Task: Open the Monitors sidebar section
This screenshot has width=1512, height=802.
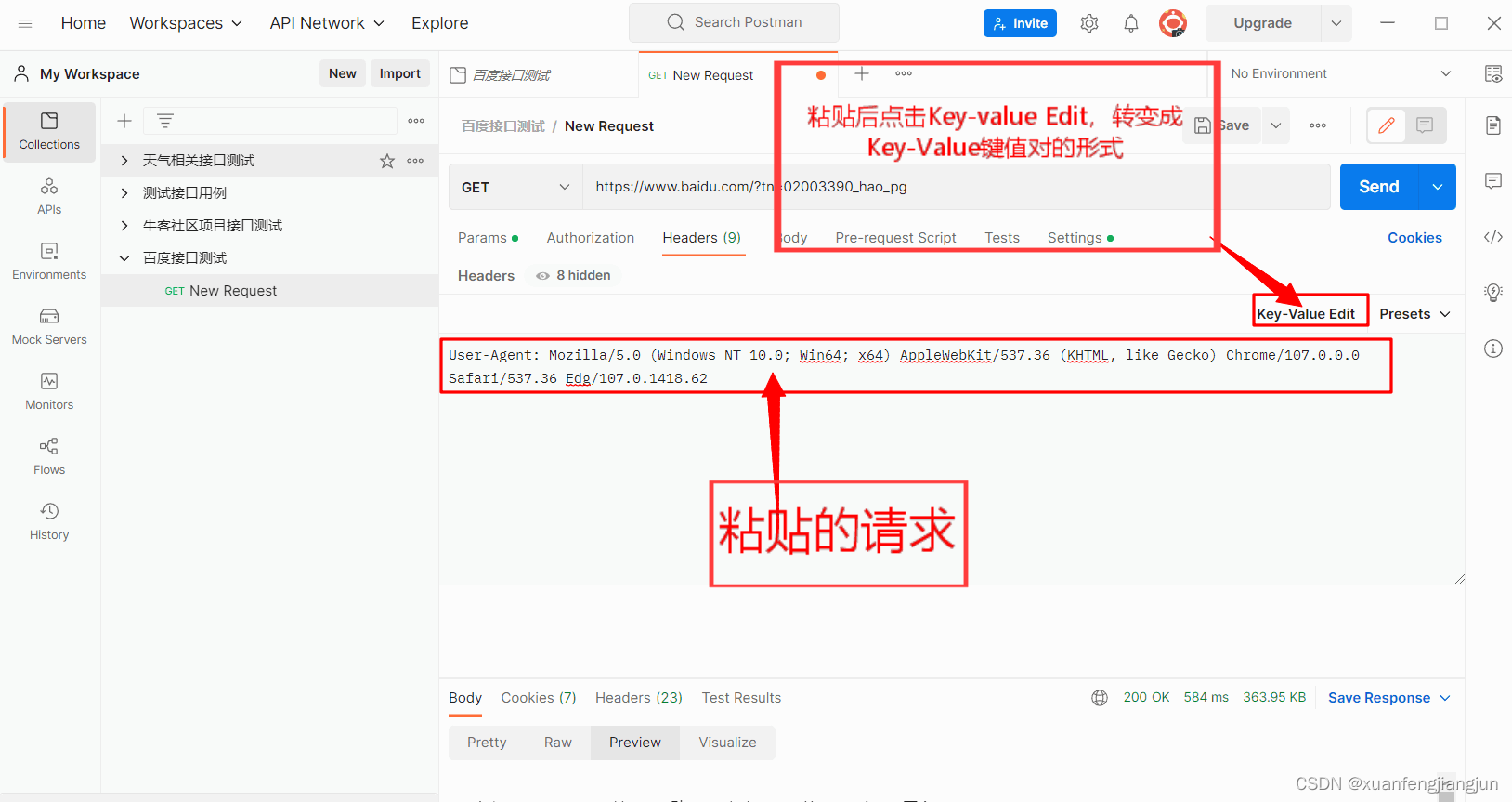Action: [x=49, y=392]
